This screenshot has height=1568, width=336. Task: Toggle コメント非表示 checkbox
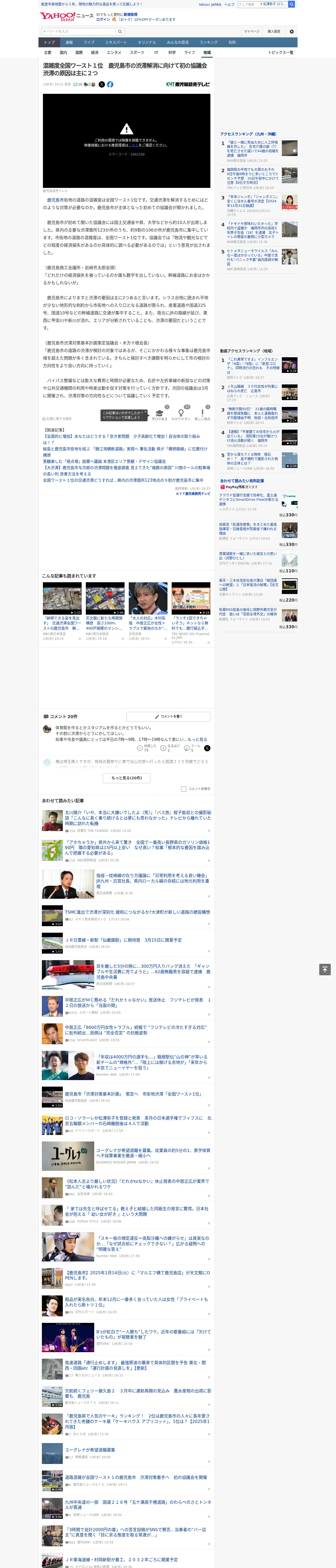(183, 789)
